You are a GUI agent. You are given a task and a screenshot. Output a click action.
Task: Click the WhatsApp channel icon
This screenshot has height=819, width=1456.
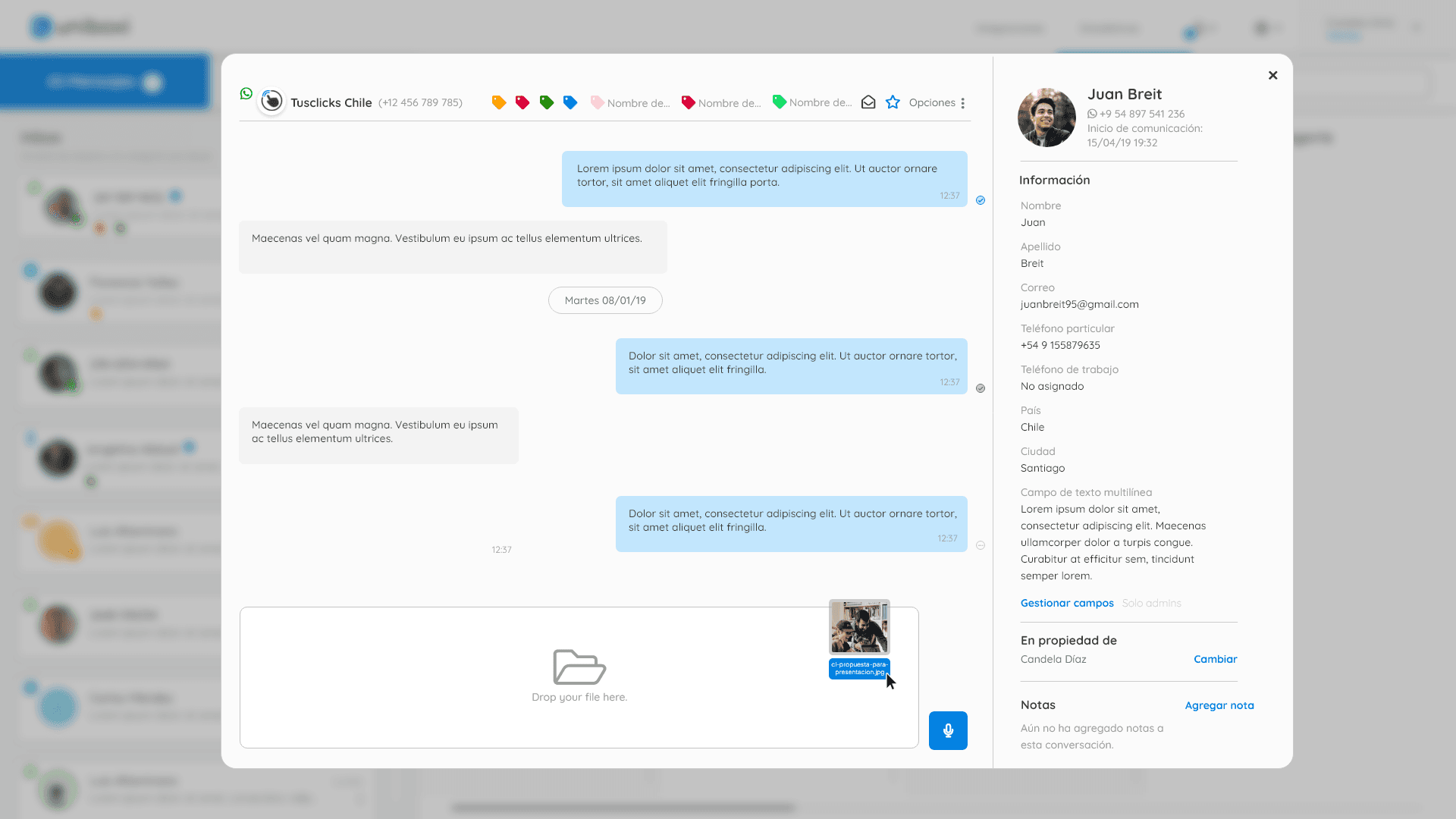(x=246, y=93)
